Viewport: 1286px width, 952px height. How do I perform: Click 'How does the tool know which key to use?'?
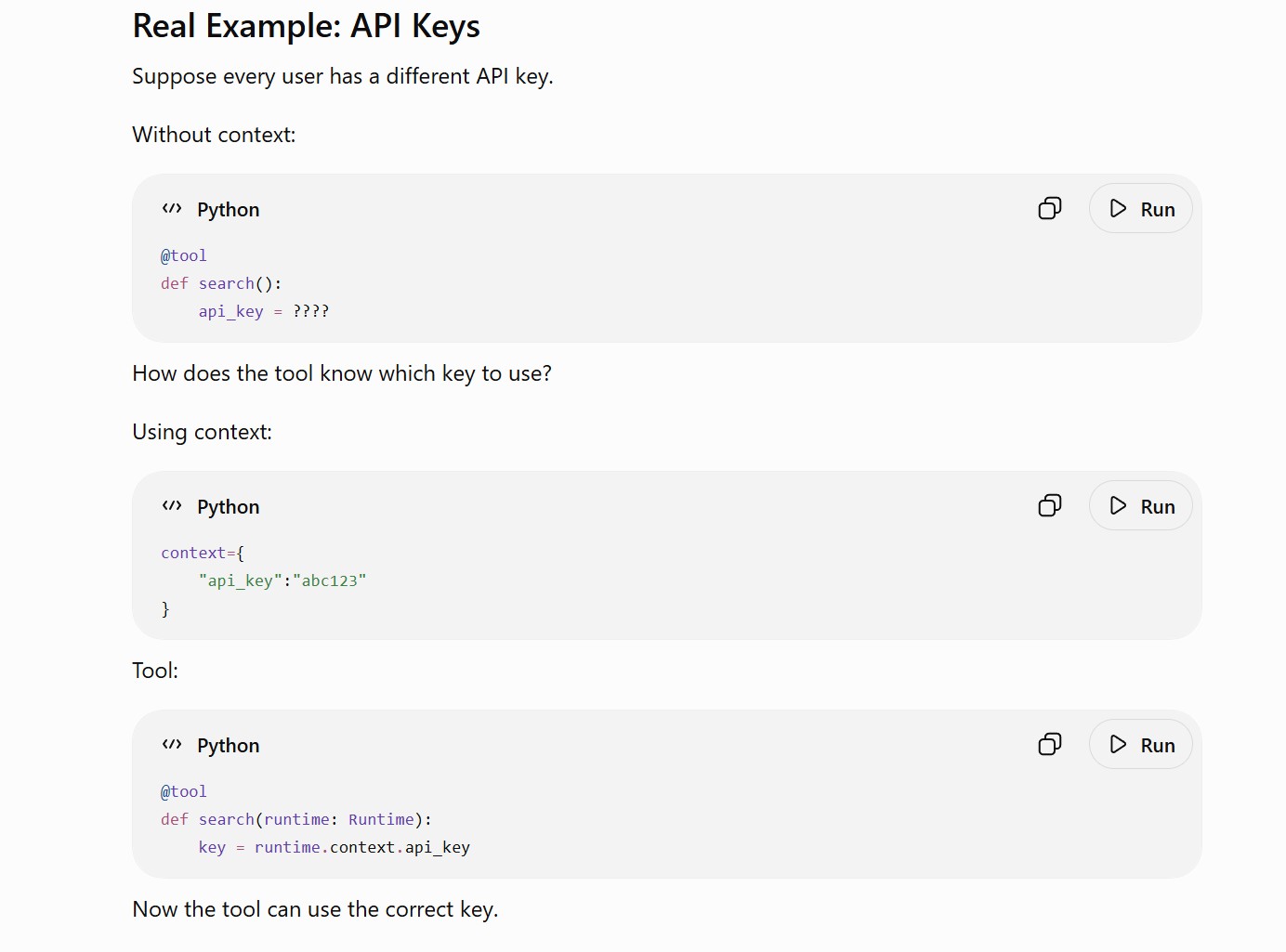pos(342,373)
